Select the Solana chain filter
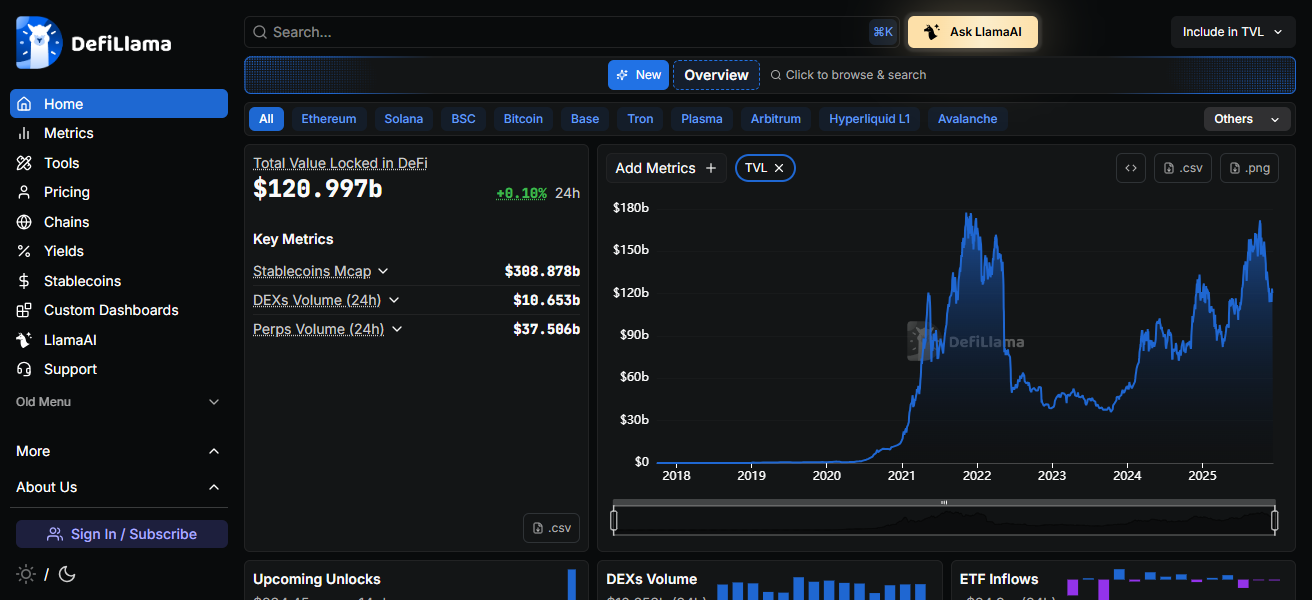 pyautogui.click(x=403, y=119)
